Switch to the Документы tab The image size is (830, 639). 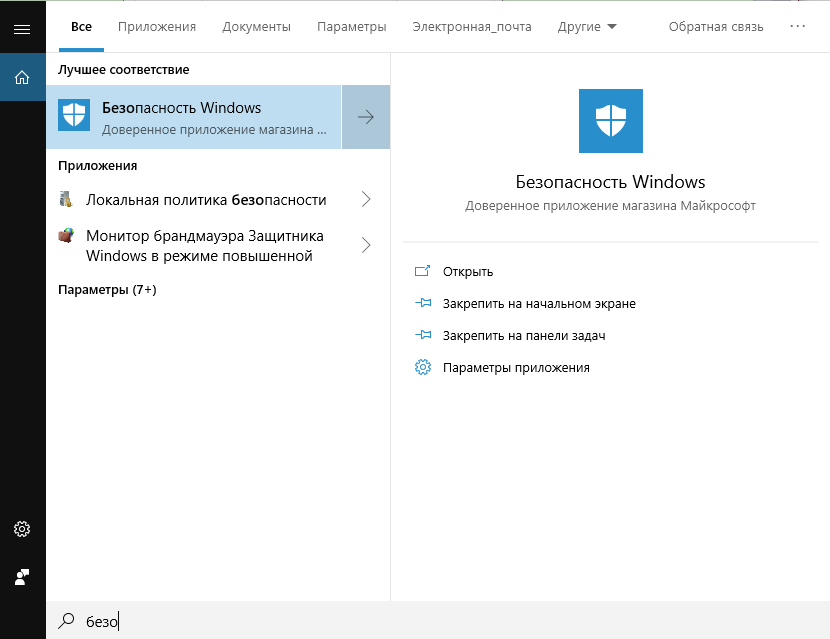point(256,27)
